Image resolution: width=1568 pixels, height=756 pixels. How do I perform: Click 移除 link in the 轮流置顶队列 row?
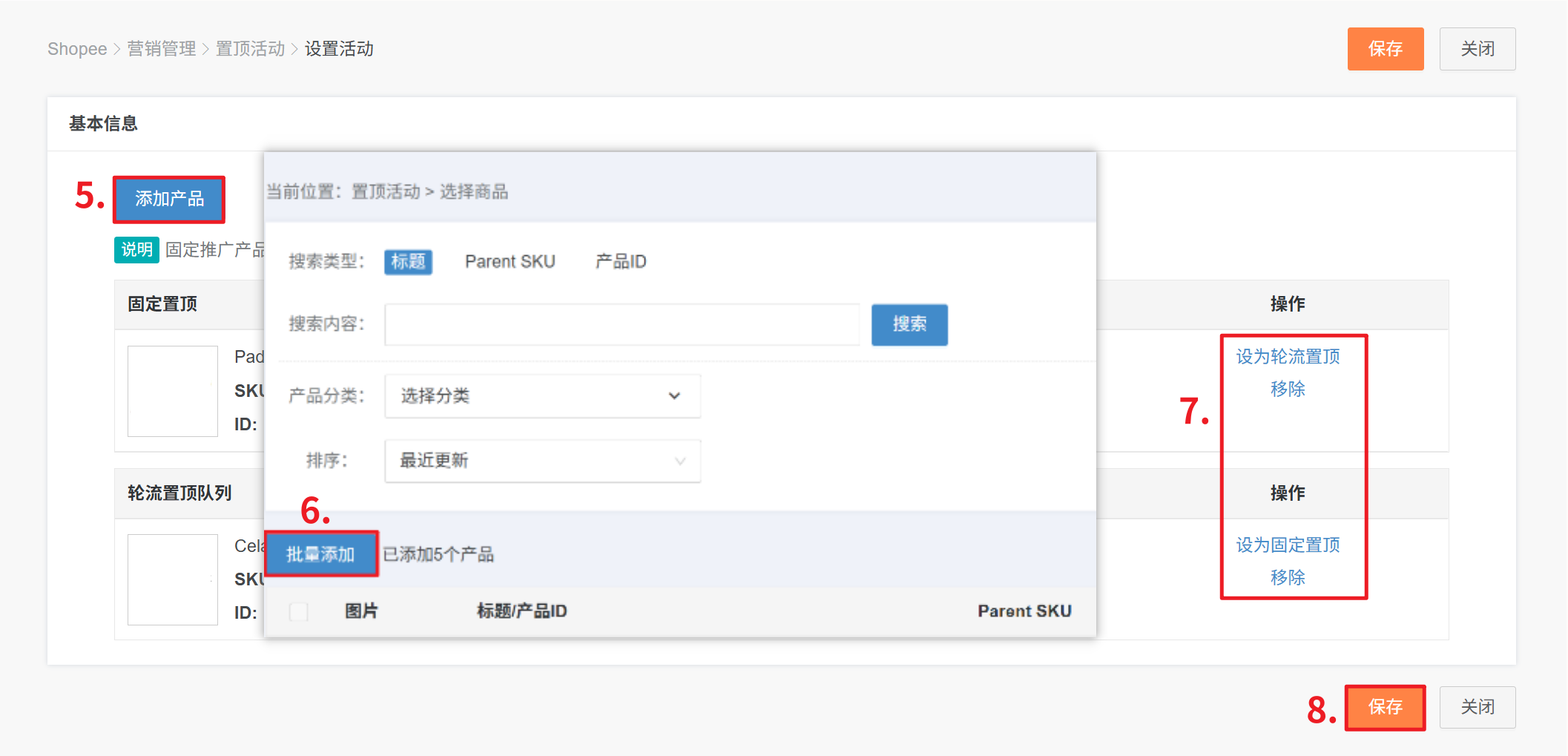coord(1288,578)
